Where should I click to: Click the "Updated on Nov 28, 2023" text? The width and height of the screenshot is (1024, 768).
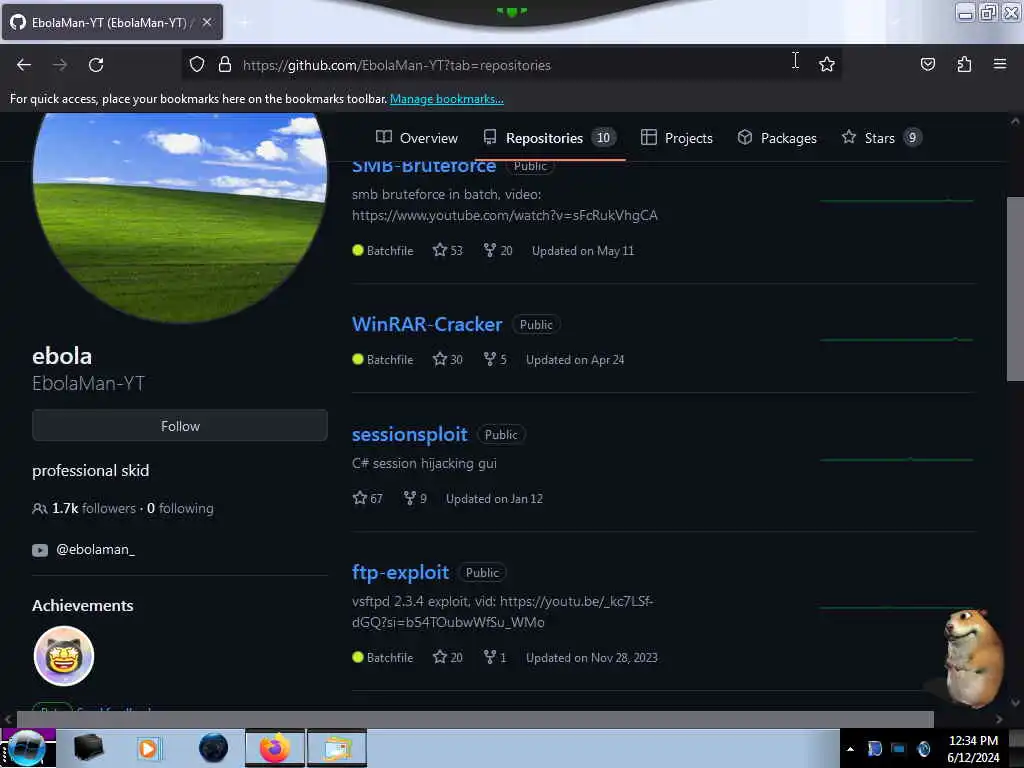pos(592,657)
